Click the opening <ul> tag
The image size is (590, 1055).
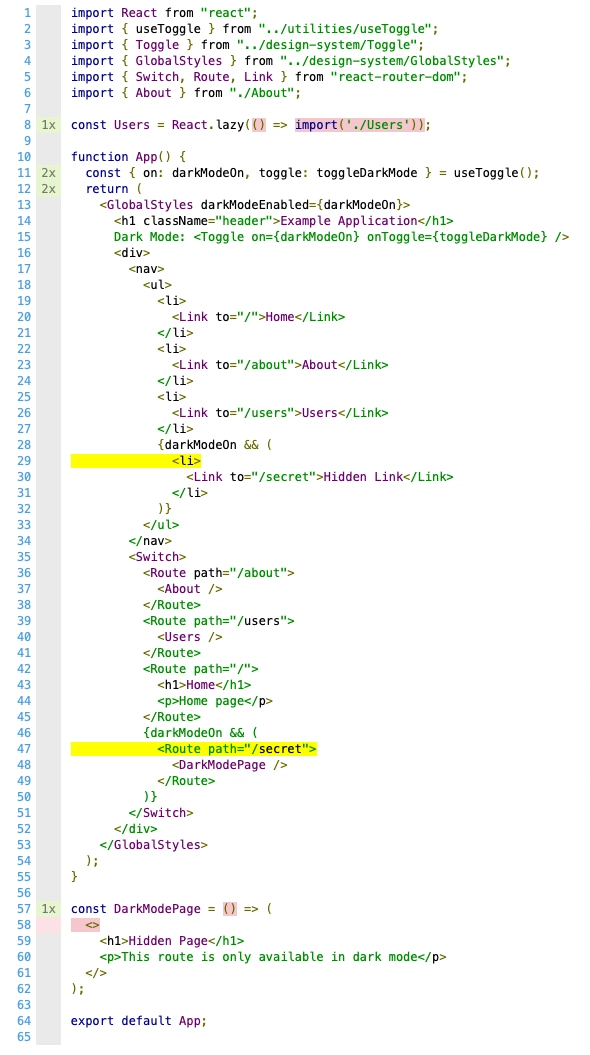tap(157, 285)
